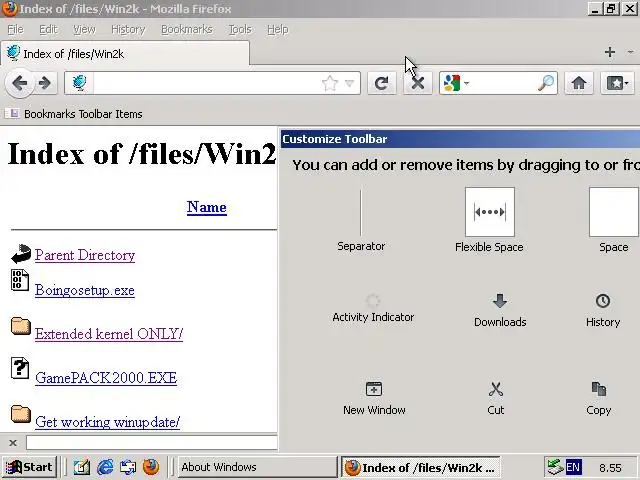Select the Activity Indicator item

click(373, 308)
